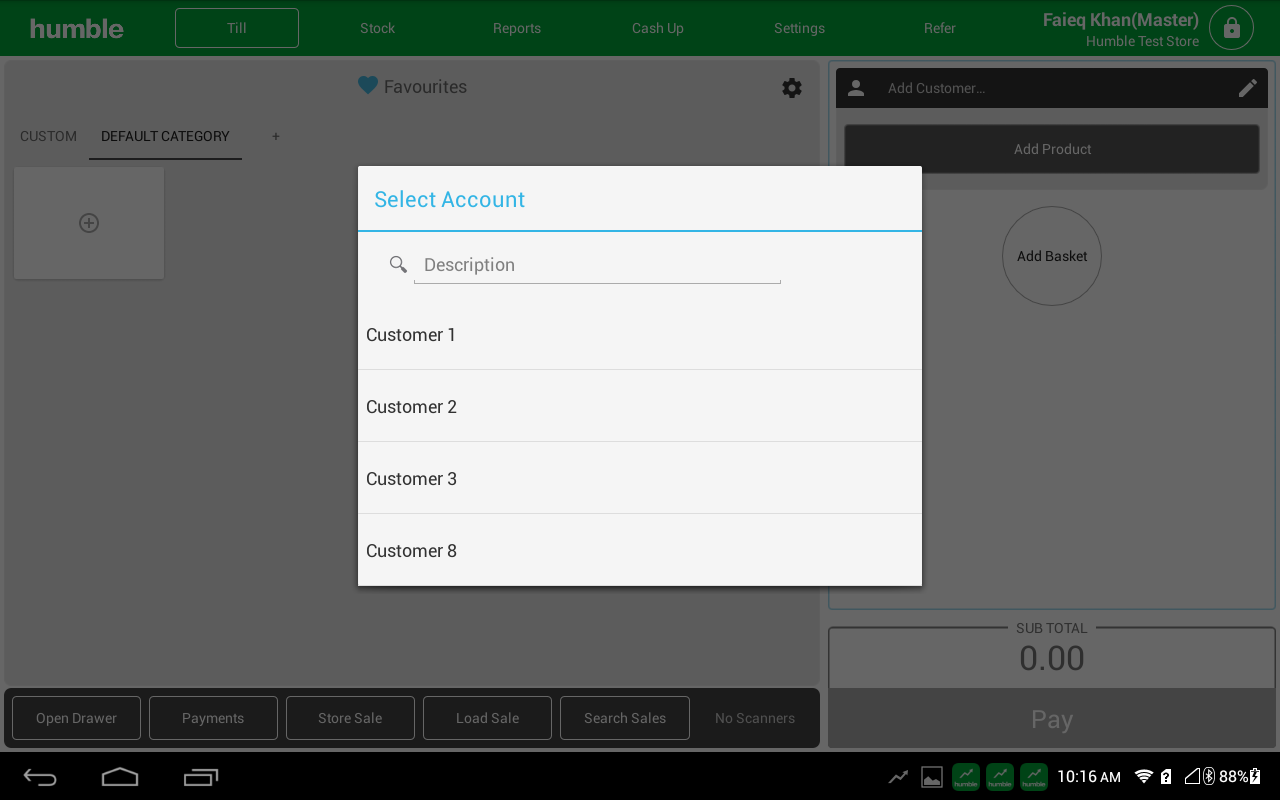Click the Open Drawer button

click(x=76, y=718)
